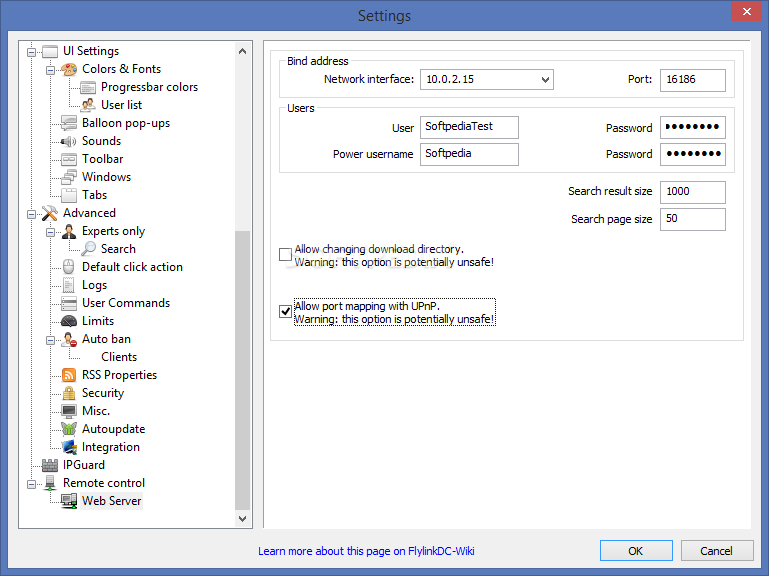769x576 pixels.
Task: Close the Settings dialog
Action: (746, 11)
